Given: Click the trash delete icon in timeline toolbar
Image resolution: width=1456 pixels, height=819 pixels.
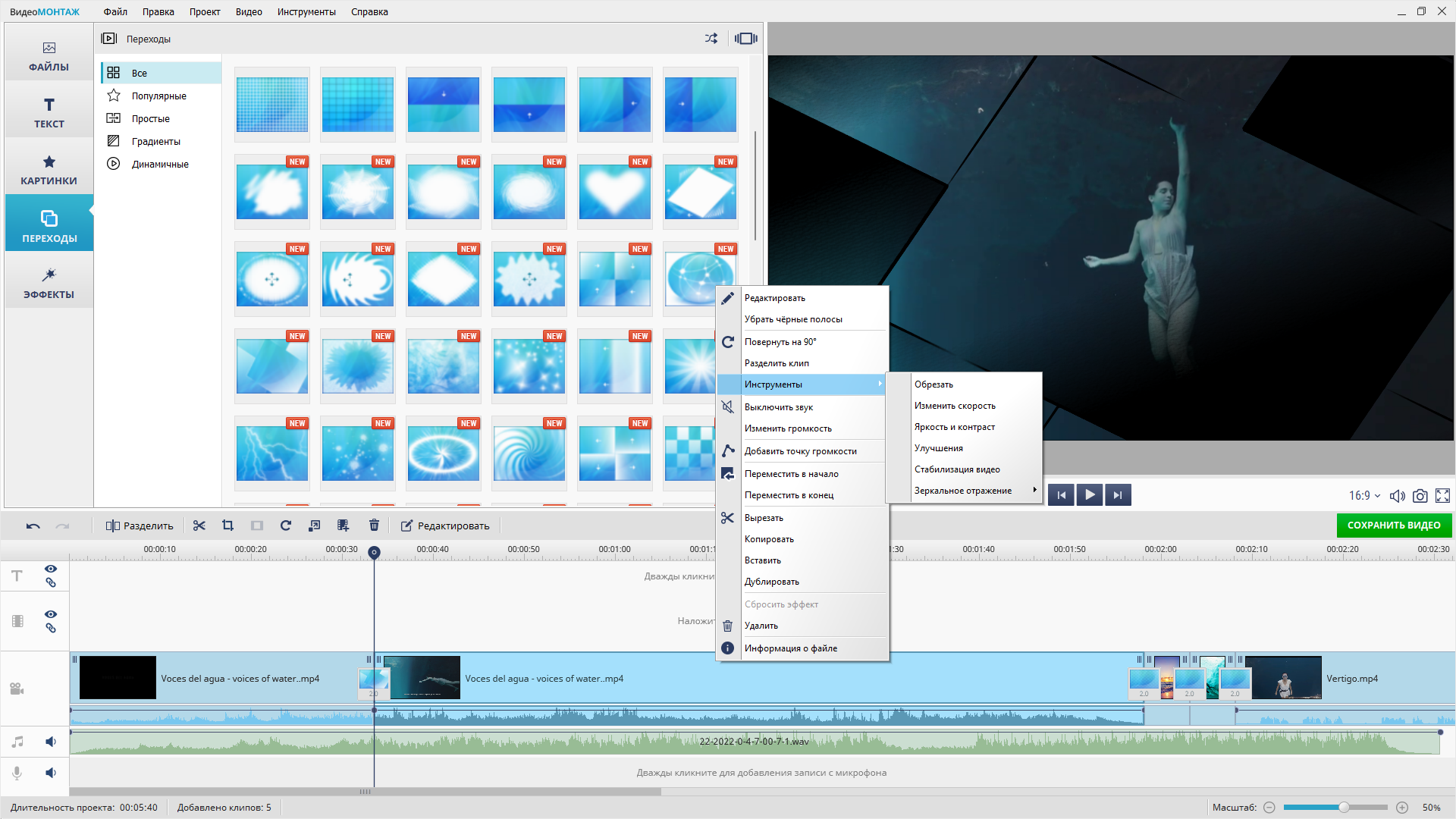Looking at the screenshot, I should click(x=374, y=526).
